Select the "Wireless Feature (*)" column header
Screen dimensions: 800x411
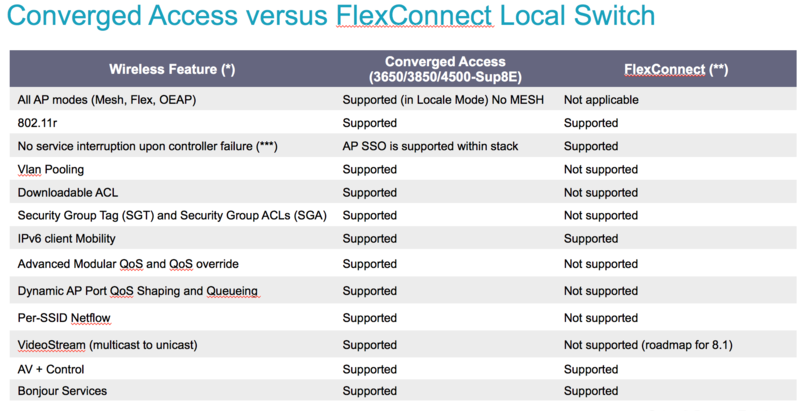pos(172,69)
